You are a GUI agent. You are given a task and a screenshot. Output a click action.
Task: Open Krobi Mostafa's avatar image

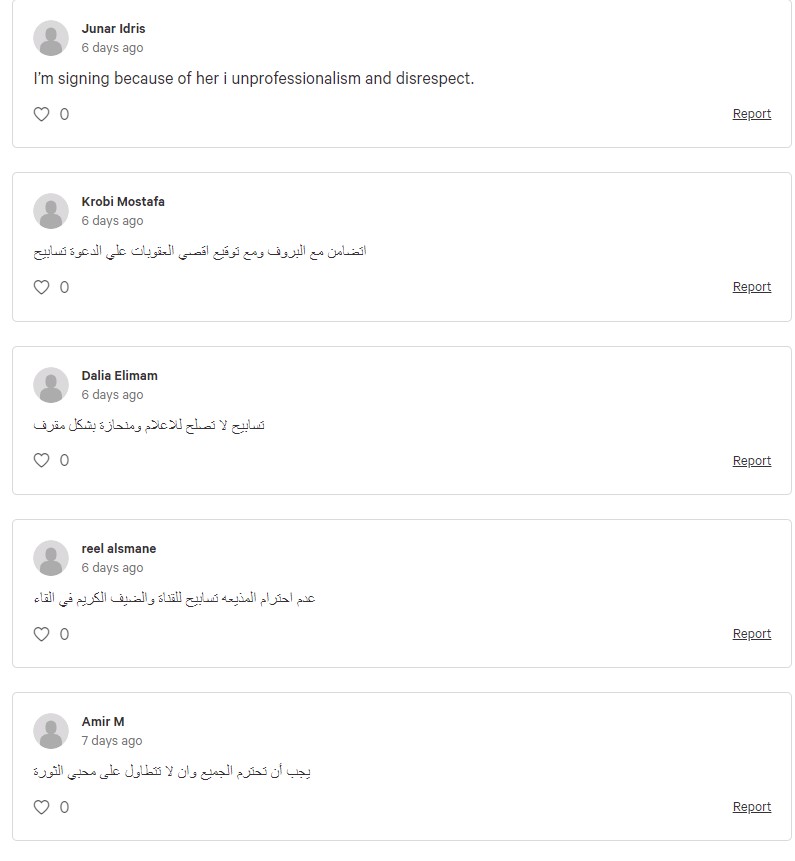coord(51,211)
